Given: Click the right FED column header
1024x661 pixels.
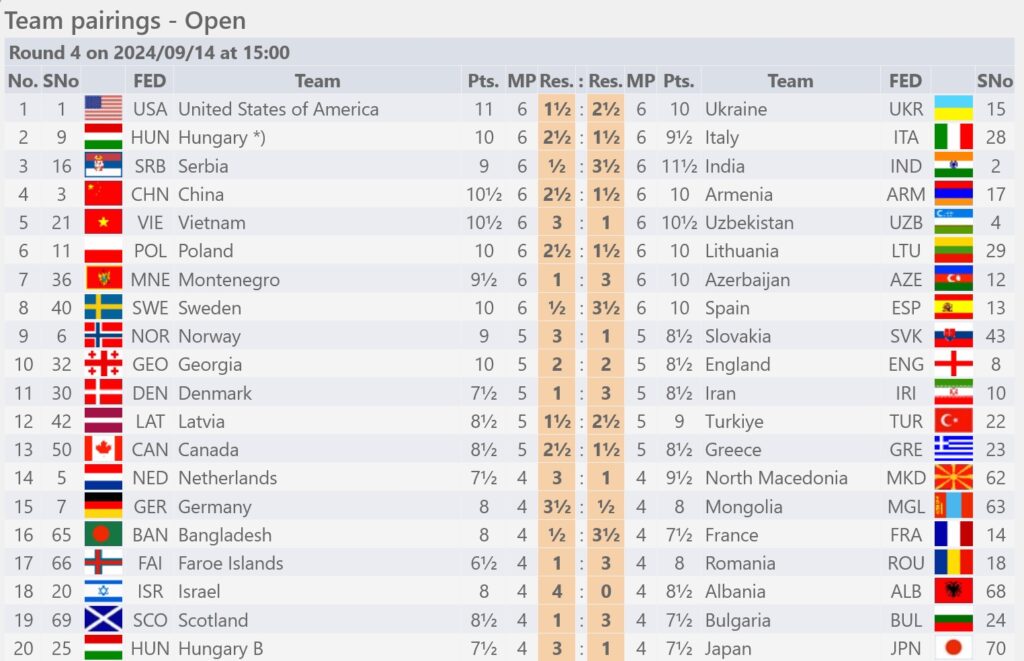Looking at the screenshot, I should [x=905, y=81].
